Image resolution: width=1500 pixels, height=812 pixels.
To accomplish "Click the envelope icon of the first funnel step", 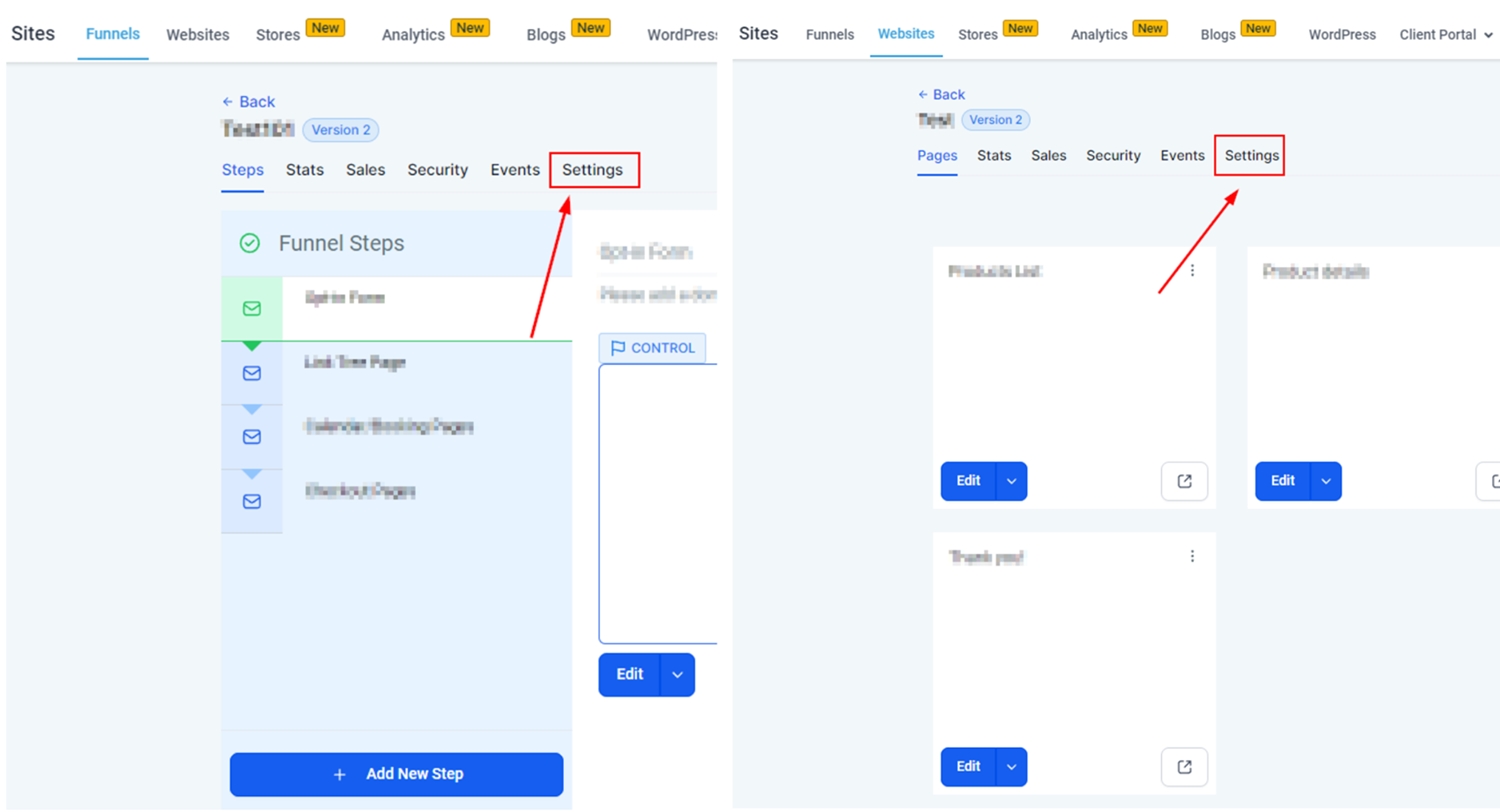I will 252,309.
